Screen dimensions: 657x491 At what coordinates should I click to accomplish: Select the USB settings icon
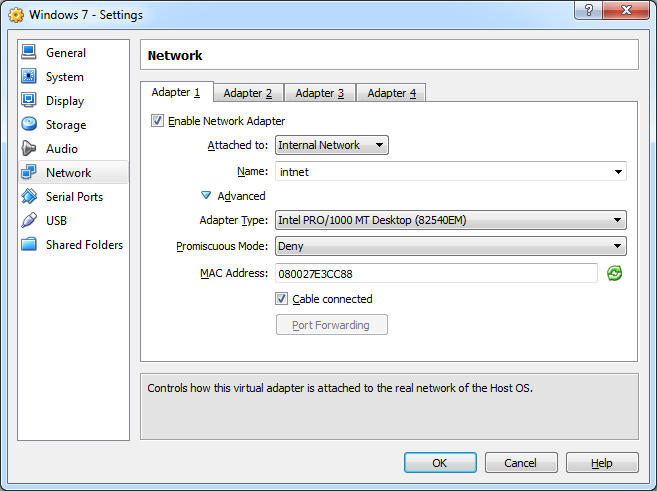(28, 221)
